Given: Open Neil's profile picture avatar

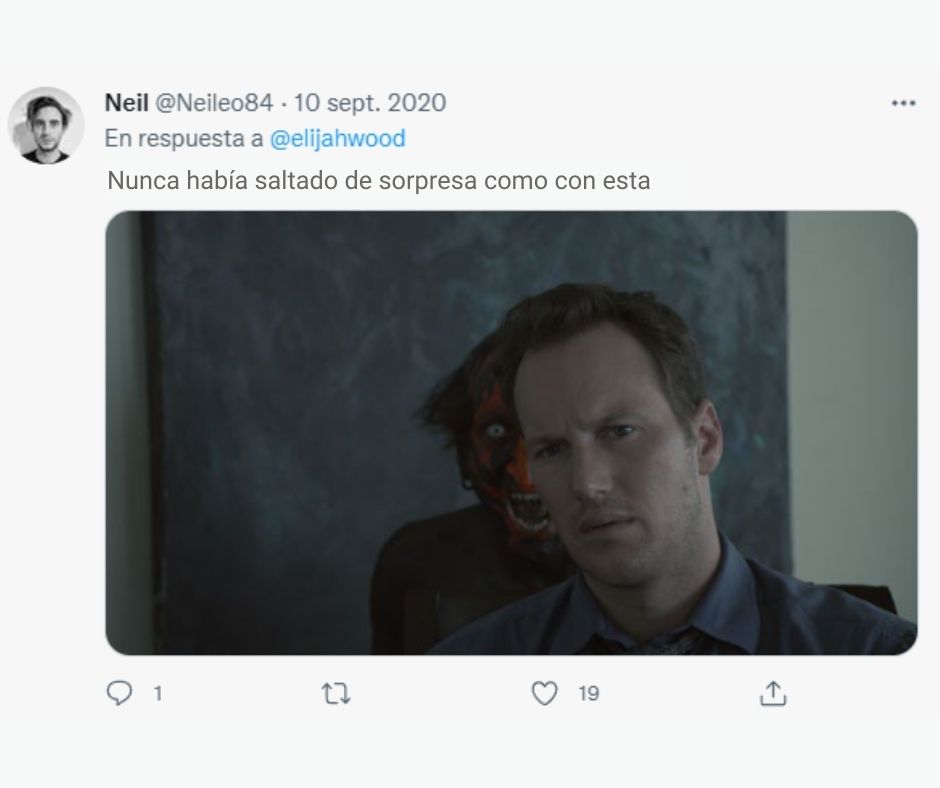Looking at the screenshot, I should (x=46, y=125).
